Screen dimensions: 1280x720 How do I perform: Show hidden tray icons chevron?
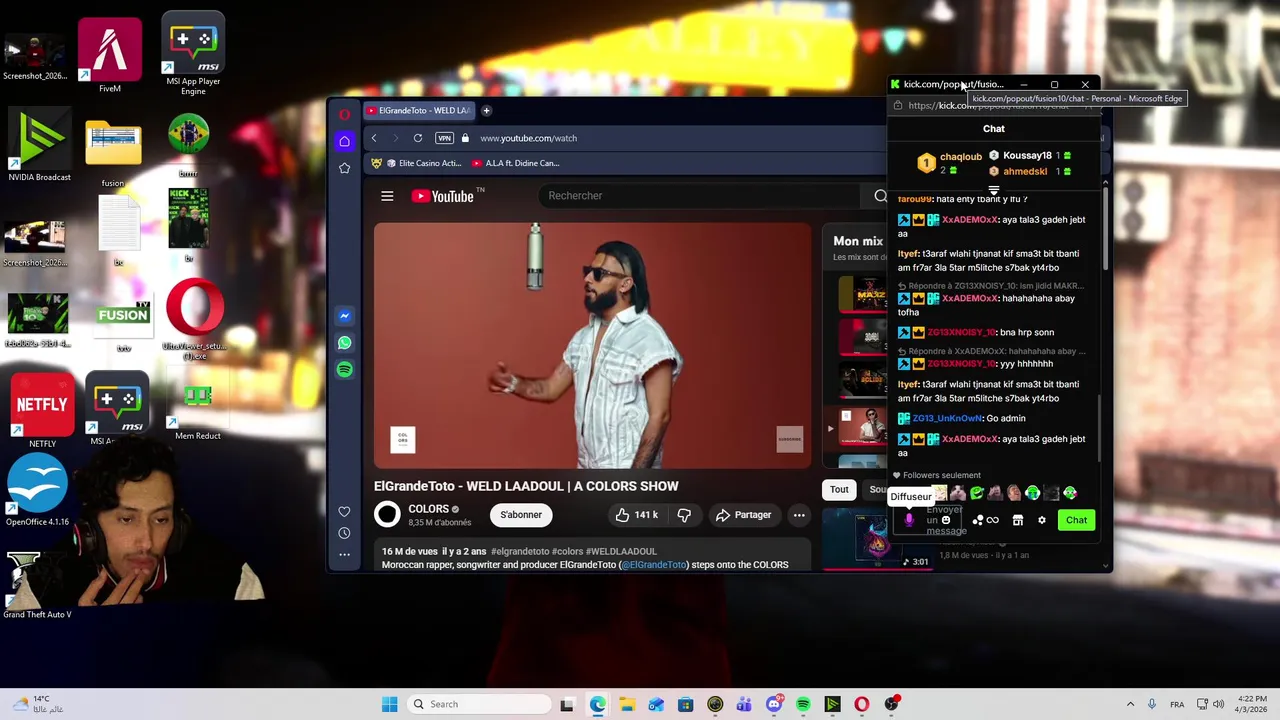point(1130,704)
